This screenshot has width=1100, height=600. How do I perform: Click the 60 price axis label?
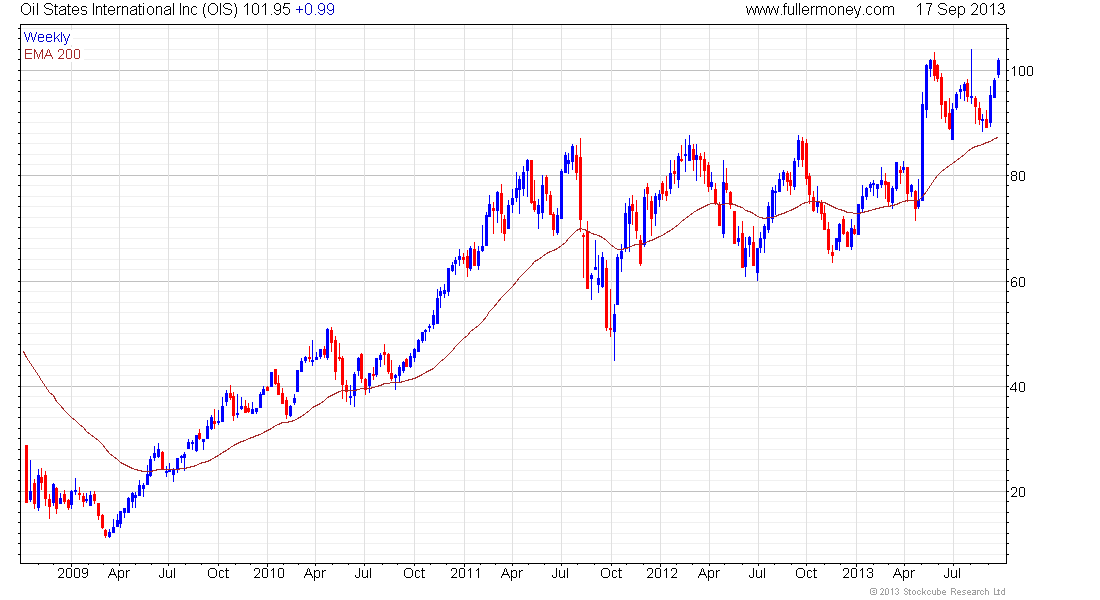pos(1018,282)
